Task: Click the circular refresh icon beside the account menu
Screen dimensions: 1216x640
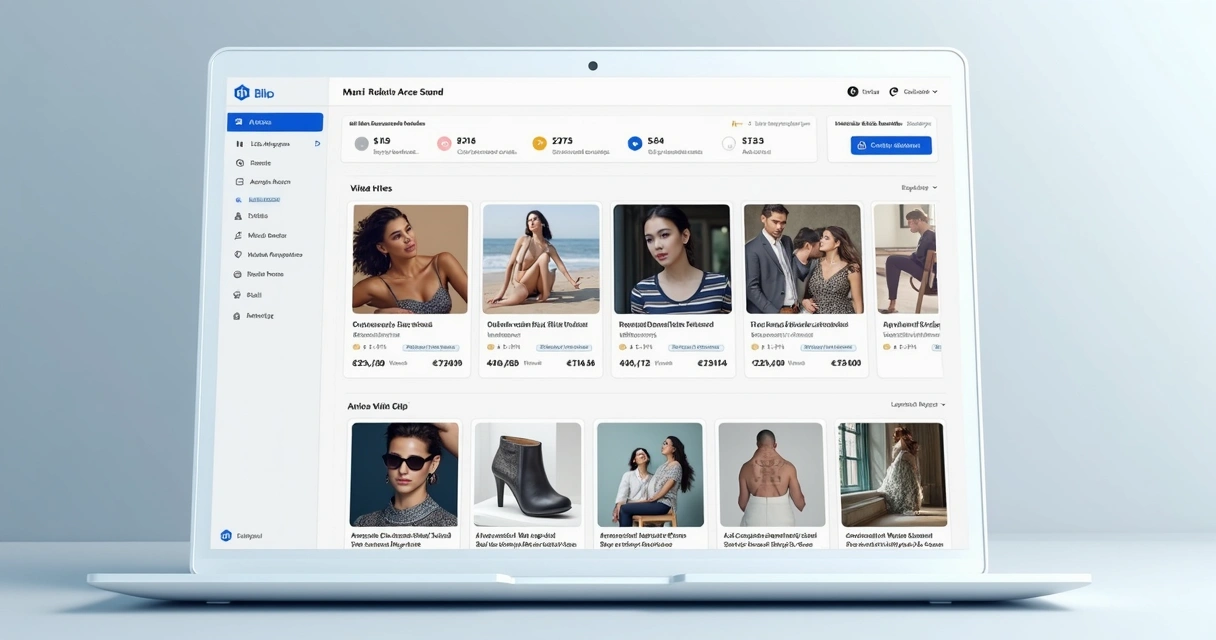Action: coord(893,91)
